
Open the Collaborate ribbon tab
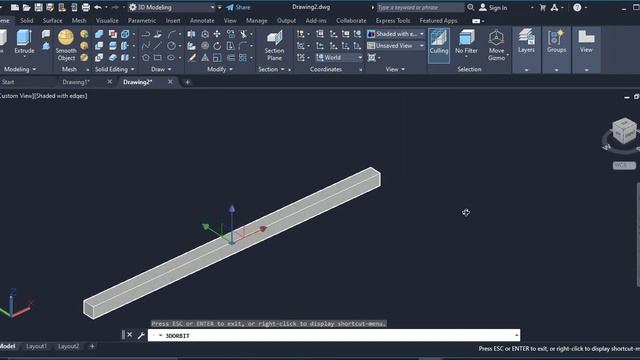click(x=351, y=20)
